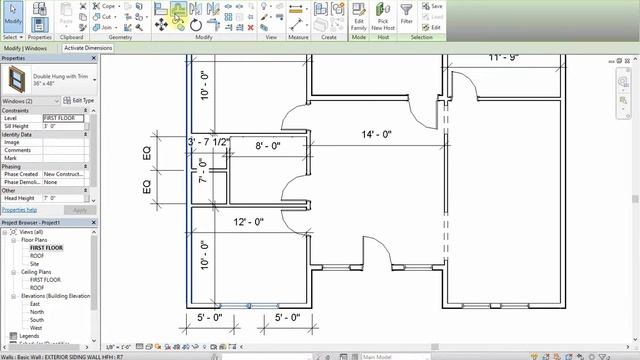Viewport: 640px width, 360px height.
Task: Toggle Select Pinned Elements in status bar
Action: 558,357
